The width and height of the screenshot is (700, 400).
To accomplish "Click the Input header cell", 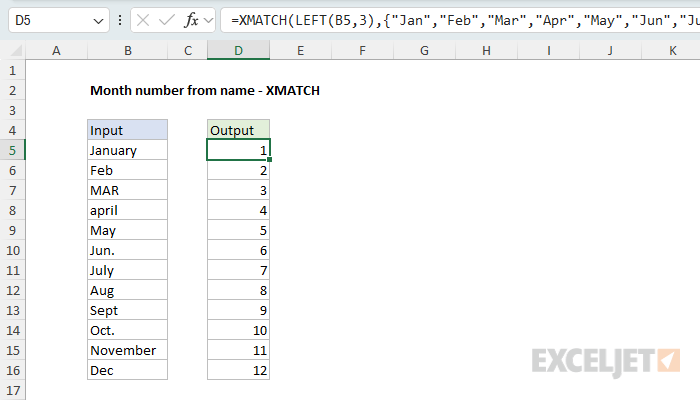I will pyautogui.click(x=128, y=130).
